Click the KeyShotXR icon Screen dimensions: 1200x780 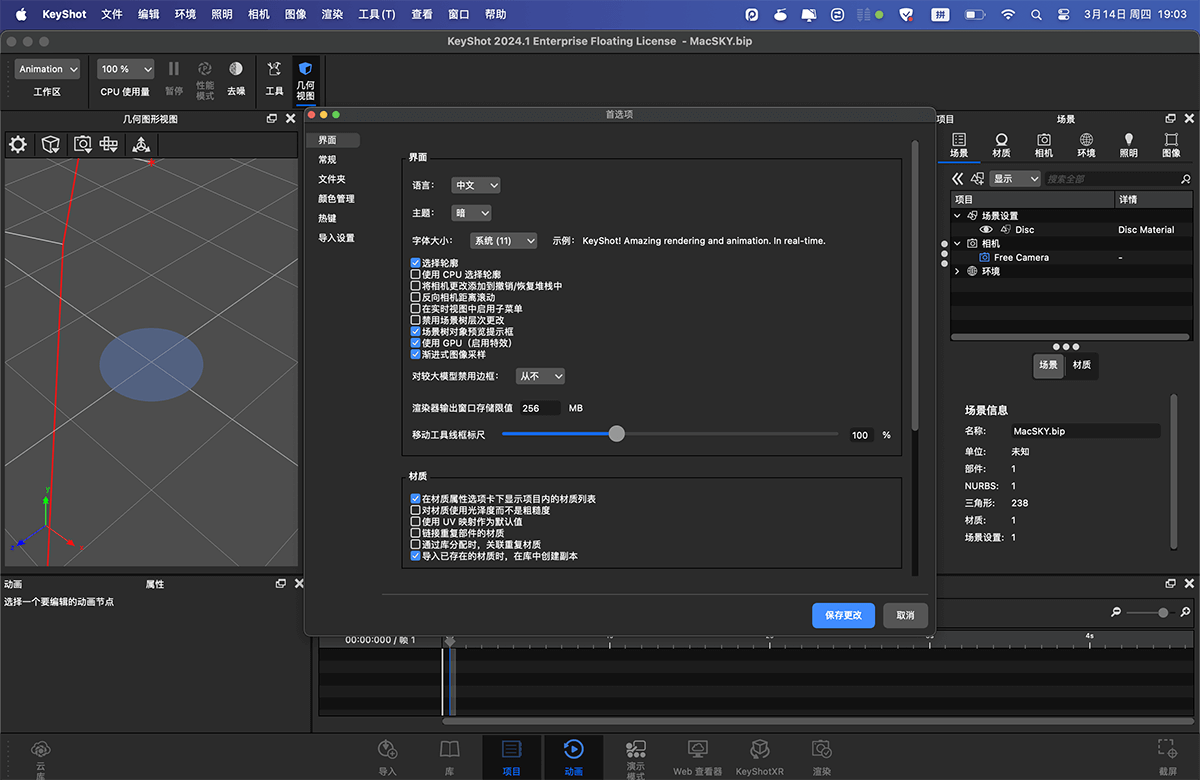pos(759,750)
